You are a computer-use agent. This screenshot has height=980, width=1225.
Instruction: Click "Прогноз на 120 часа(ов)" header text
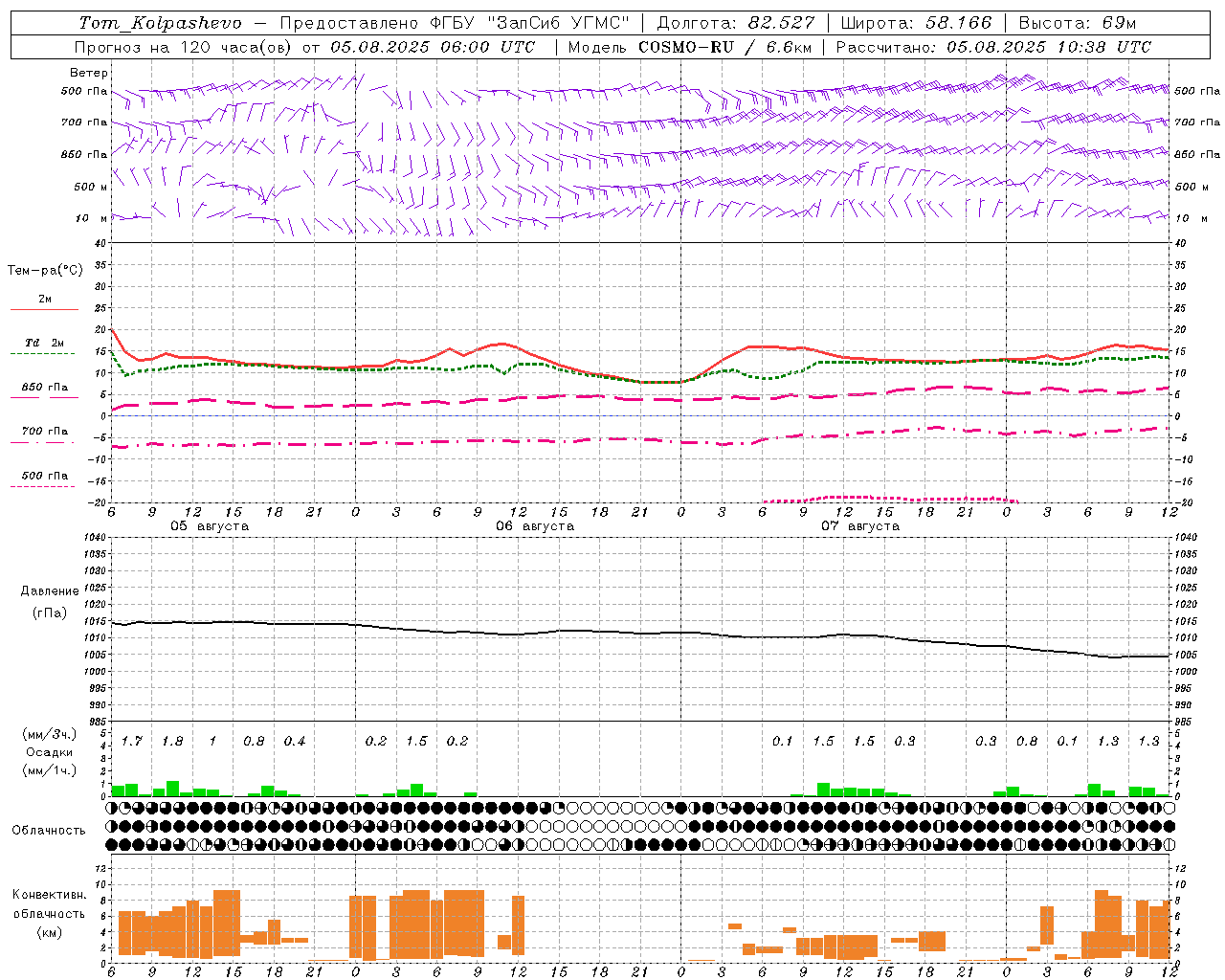tap(185, 47)
